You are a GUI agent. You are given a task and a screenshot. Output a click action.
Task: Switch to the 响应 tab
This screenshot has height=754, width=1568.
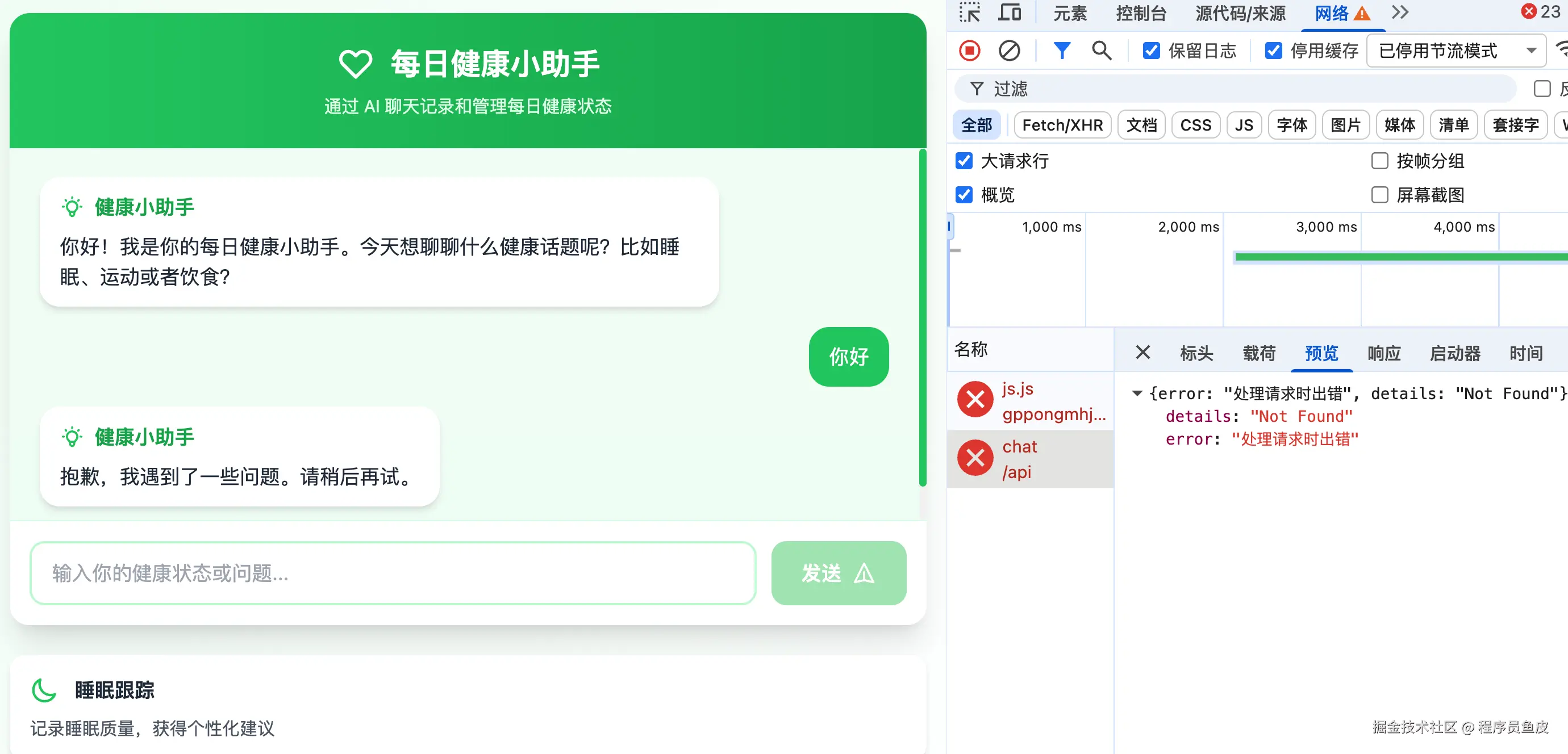click(x=1383, y=353)
